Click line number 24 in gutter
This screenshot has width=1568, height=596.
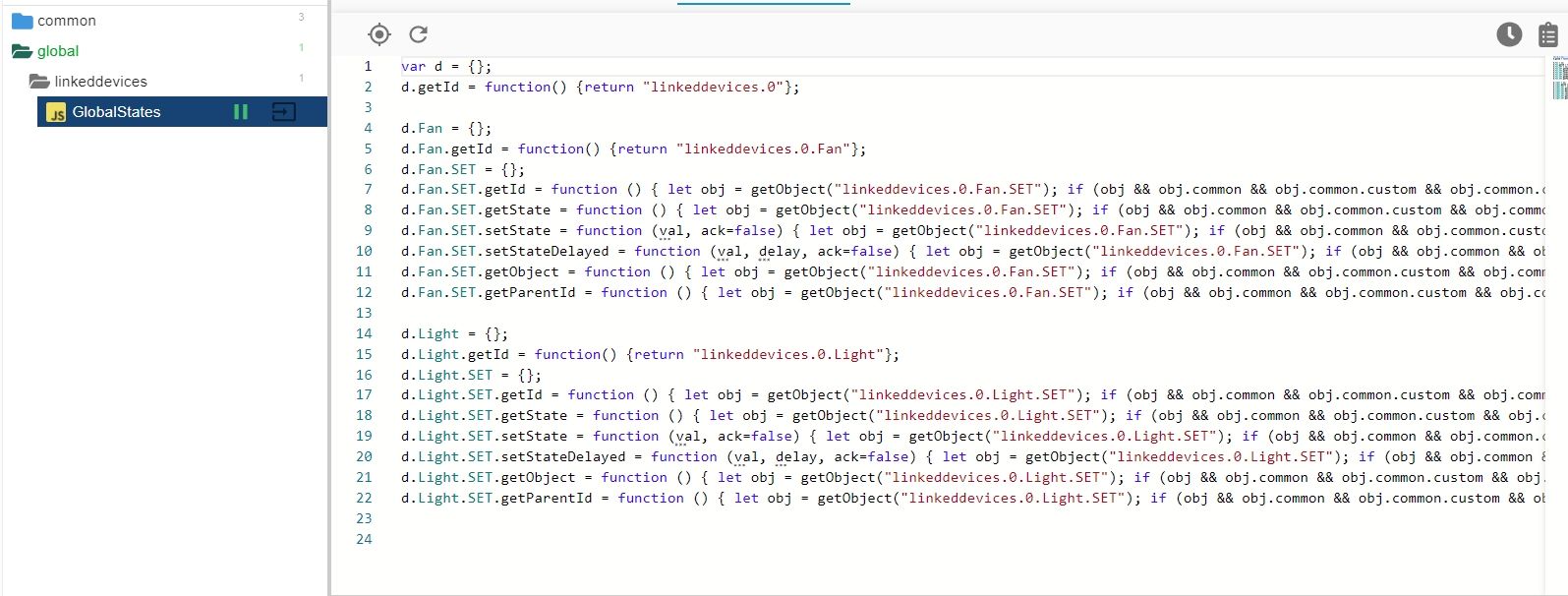pos(364,539)
